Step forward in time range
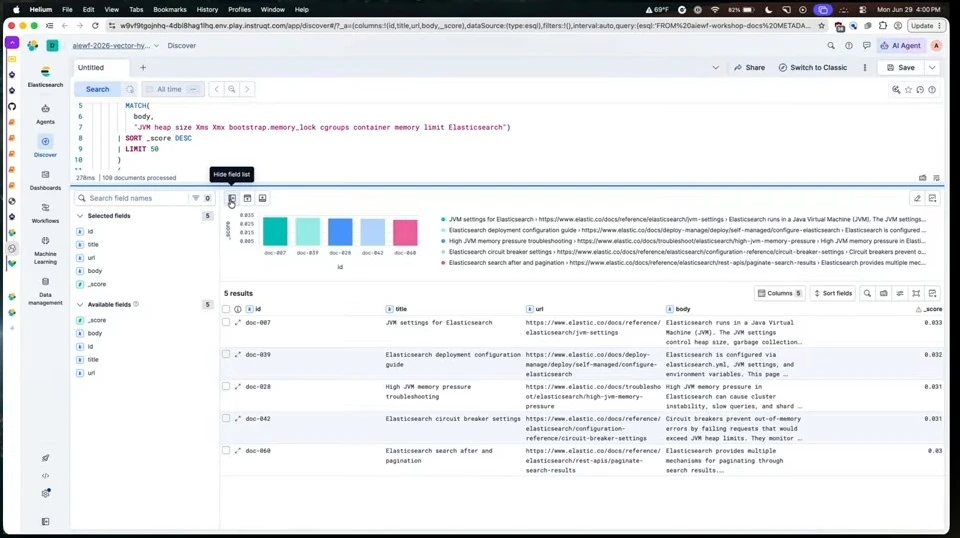The height and width of the screenshot is (538, 960). pos(247,89)
